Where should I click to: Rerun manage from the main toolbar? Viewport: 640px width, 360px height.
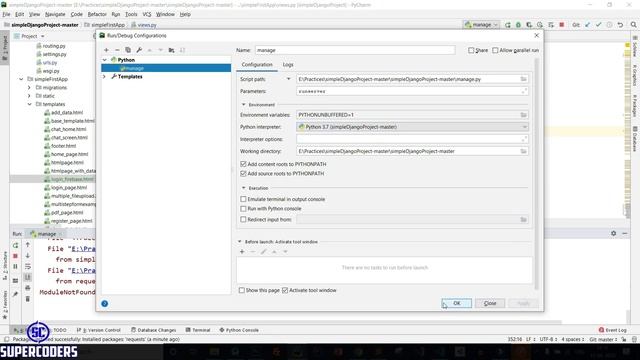click(x=507, y=25)
